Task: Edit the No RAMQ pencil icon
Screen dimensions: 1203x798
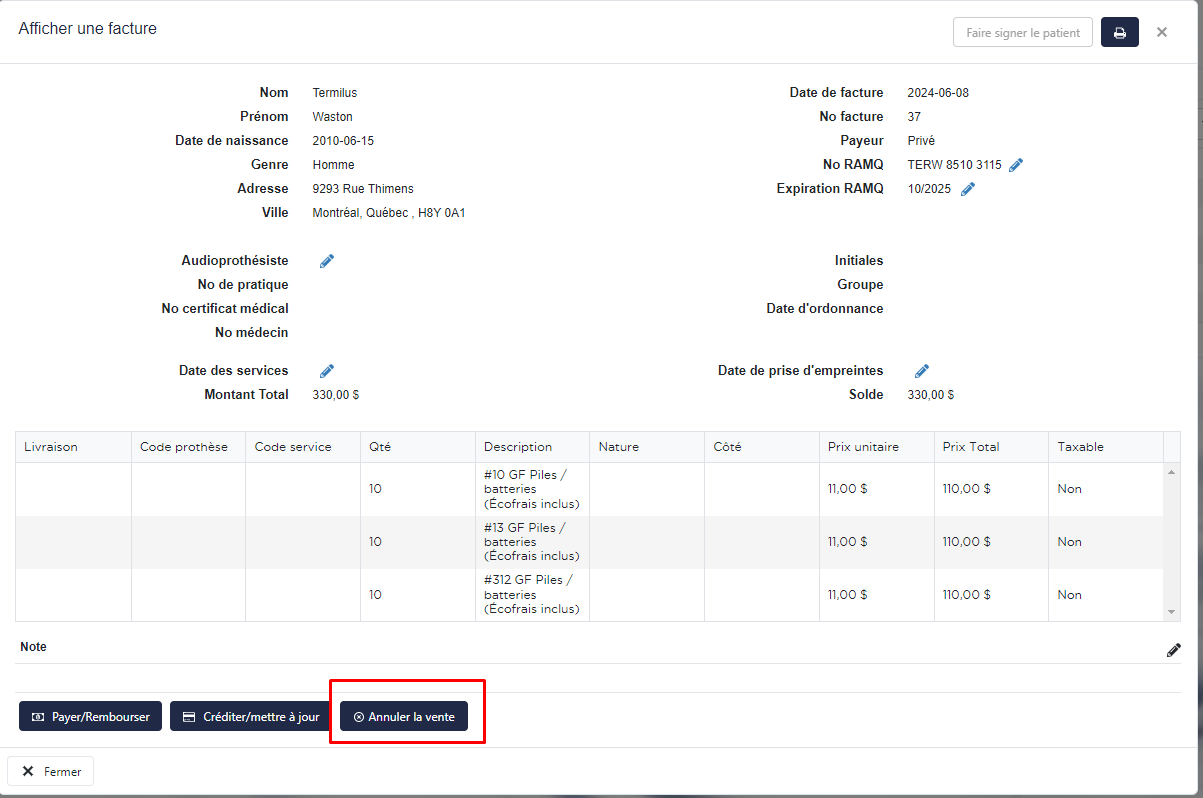Action: pyautogui.click(x=1016, y=165)
